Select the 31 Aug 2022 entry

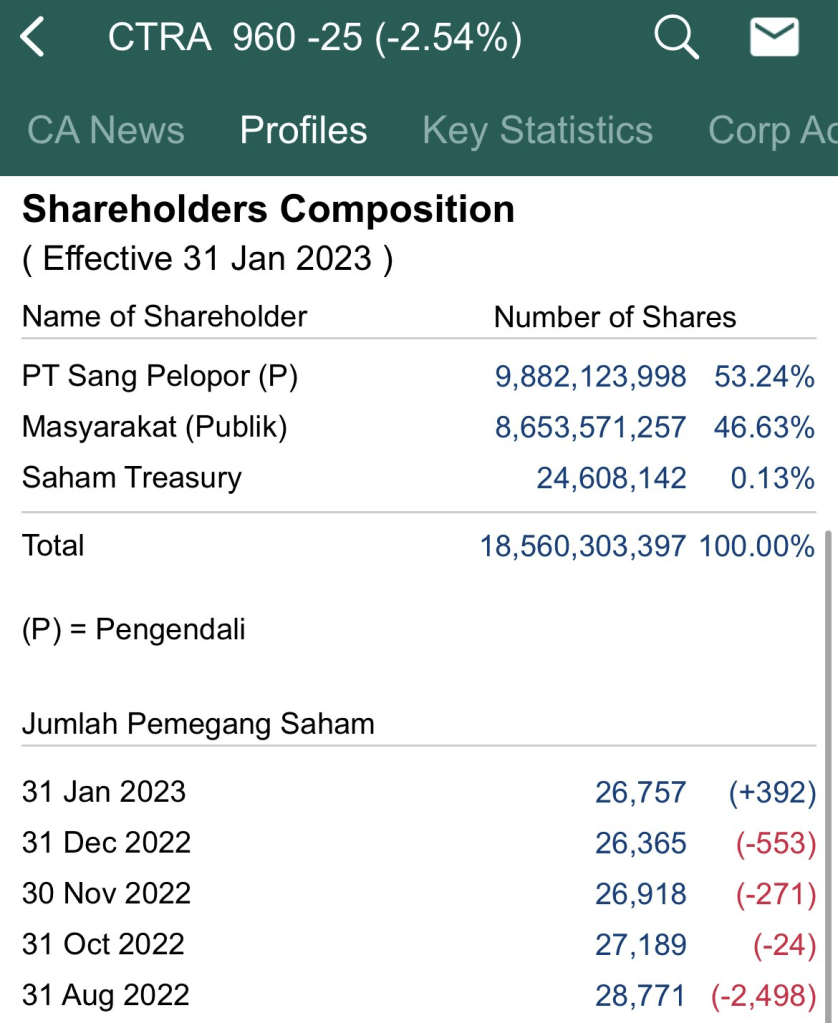coord(105,995)
